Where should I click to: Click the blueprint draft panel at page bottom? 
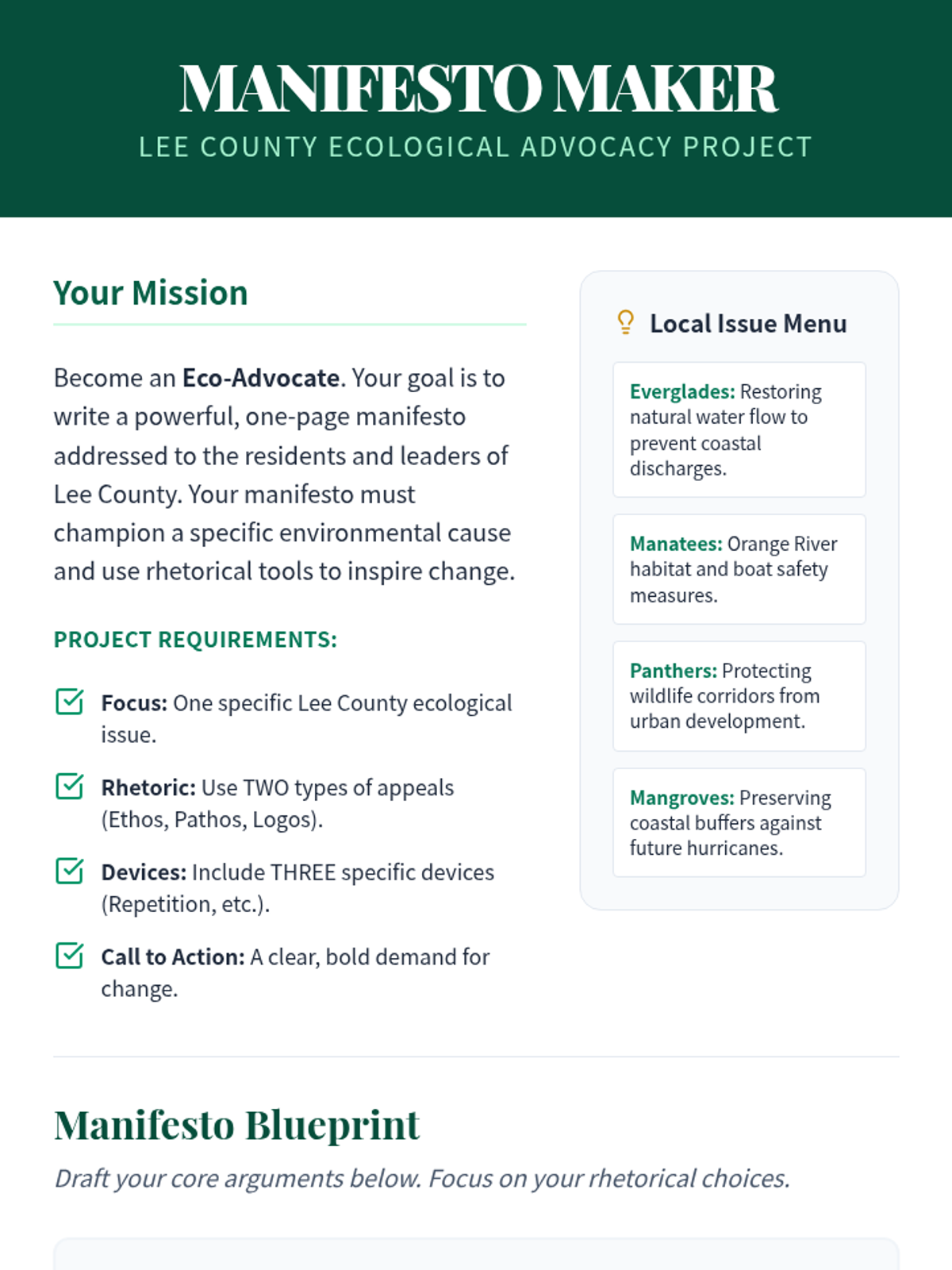(x=476, y=1256)
